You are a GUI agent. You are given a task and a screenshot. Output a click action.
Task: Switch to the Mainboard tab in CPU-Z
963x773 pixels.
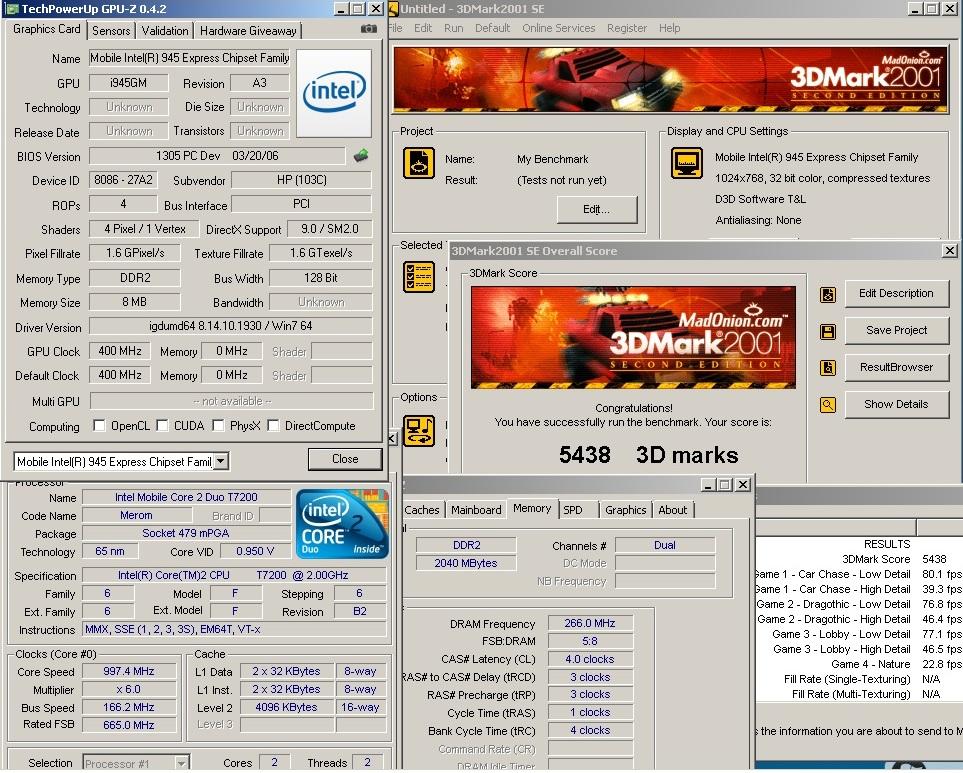[x=476, y=510]
